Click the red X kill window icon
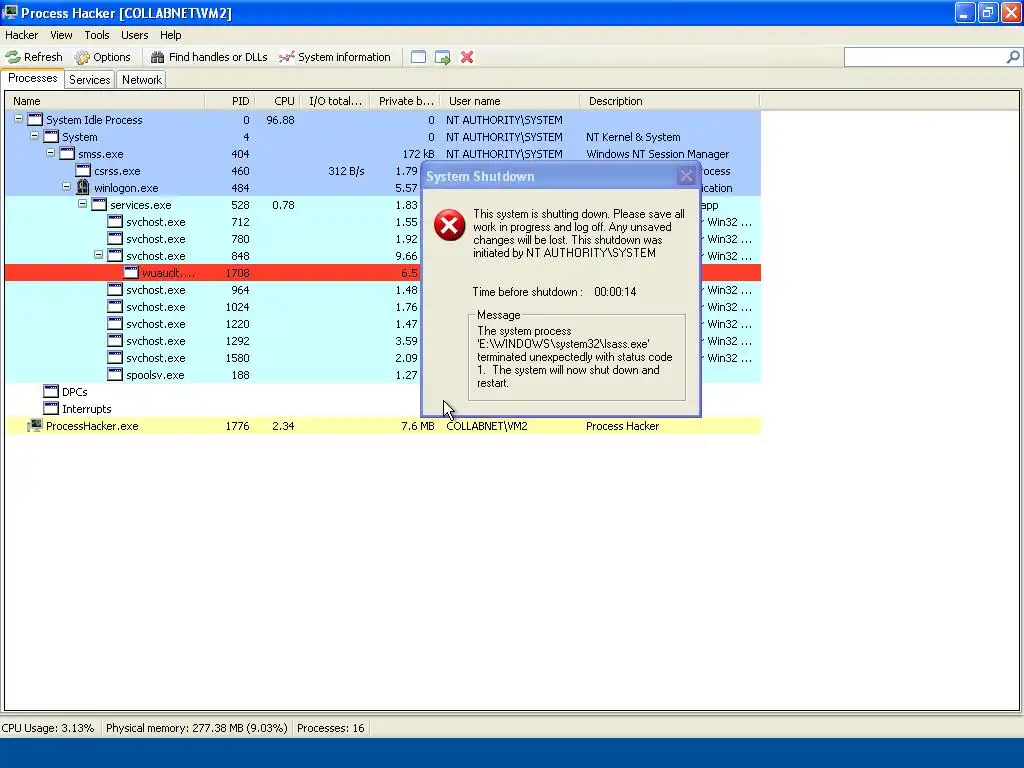The image size is (1024, 768). pyautogui.click(x=467, y=57)
